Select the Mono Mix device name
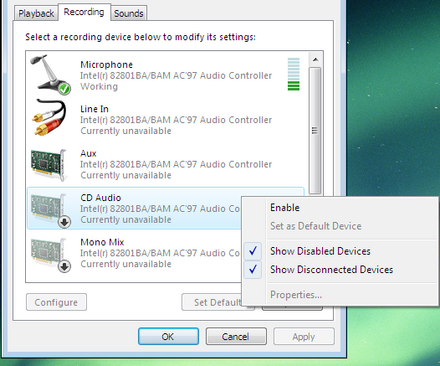Image resolution: width=440 pixels, height=366 pixels. (102, 242)
